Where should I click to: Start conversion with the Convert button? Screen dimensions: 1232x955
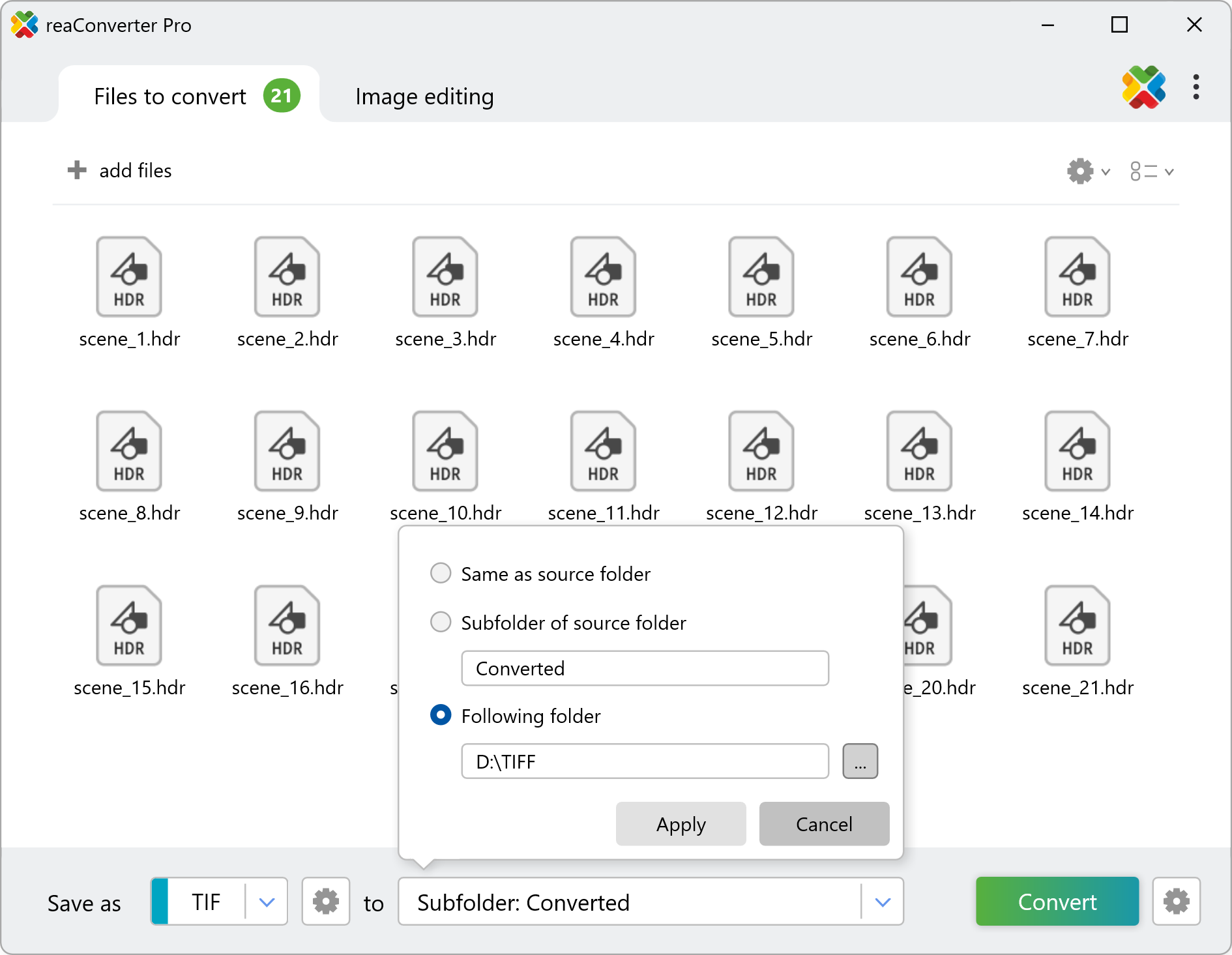click(x=1057, y=902)
